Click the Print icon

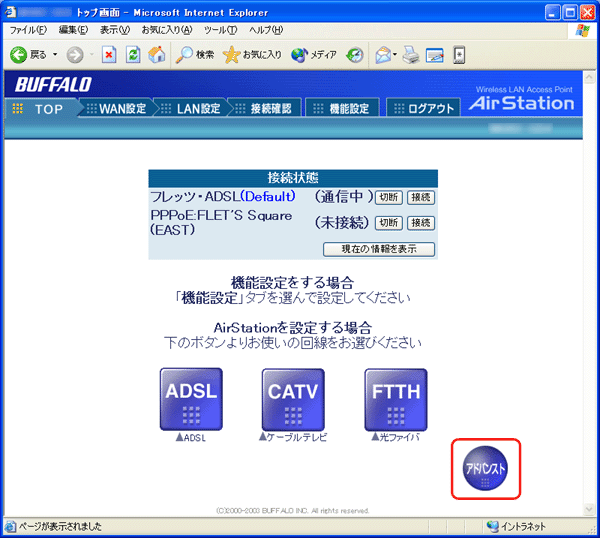click(411, 55)
